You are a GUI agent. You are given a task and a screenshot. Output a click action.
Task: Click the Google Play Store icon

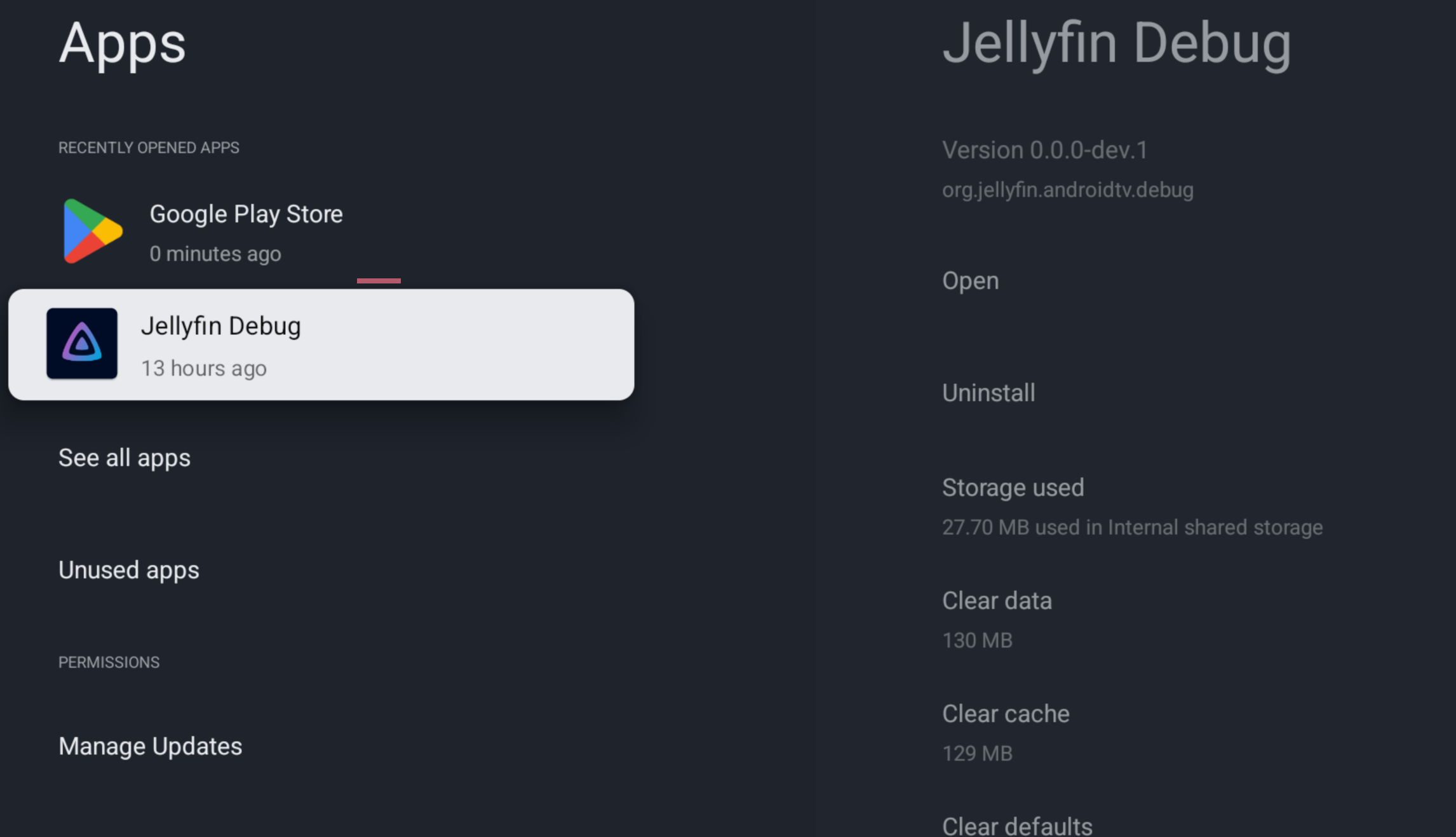(x=93, y=231)
